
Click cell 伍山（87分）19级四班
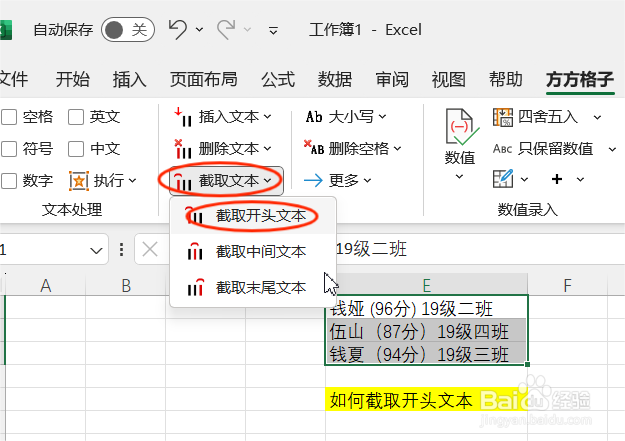tap(426, 331)
